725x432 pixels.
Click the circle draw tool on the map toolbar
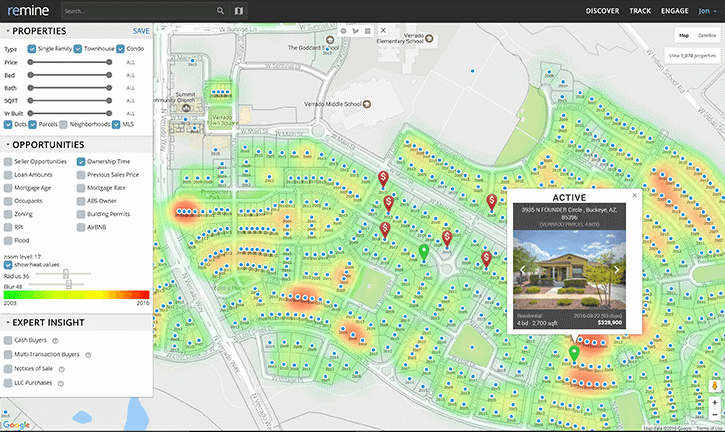[x=344, y=31]
